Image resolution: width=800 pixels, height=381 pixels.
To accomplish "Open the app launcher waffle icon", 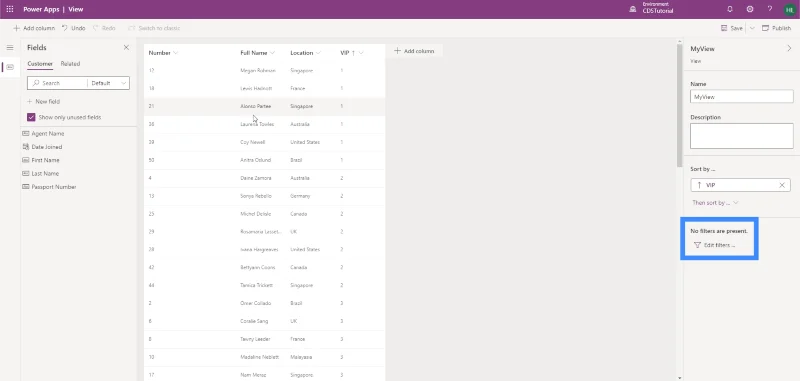I will (x=10, y=9).
